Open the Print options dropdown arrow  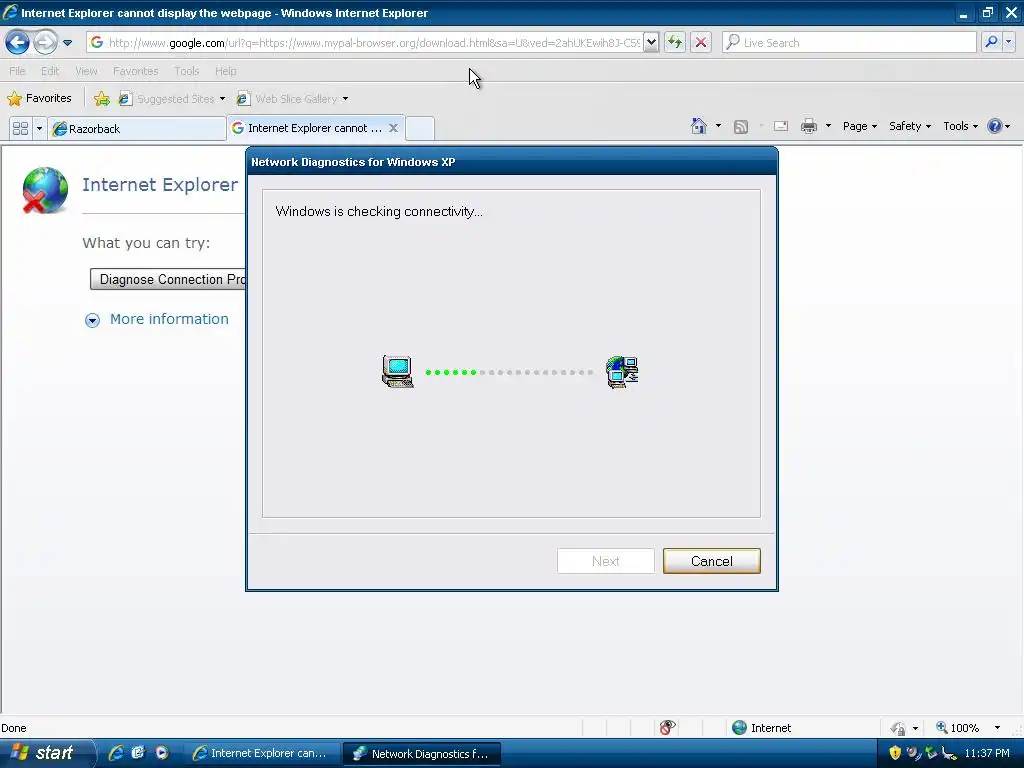click(x=828, y=126)
